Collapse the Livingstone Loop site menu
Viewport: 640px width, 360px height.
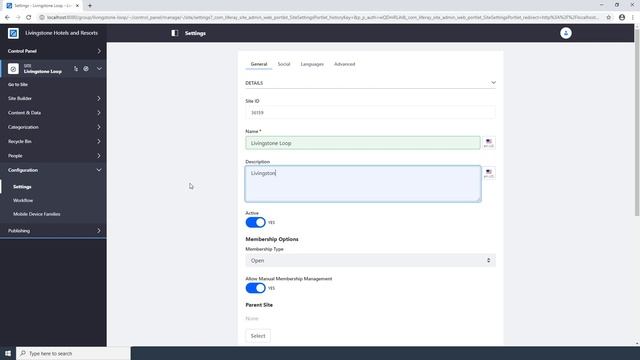99,69
